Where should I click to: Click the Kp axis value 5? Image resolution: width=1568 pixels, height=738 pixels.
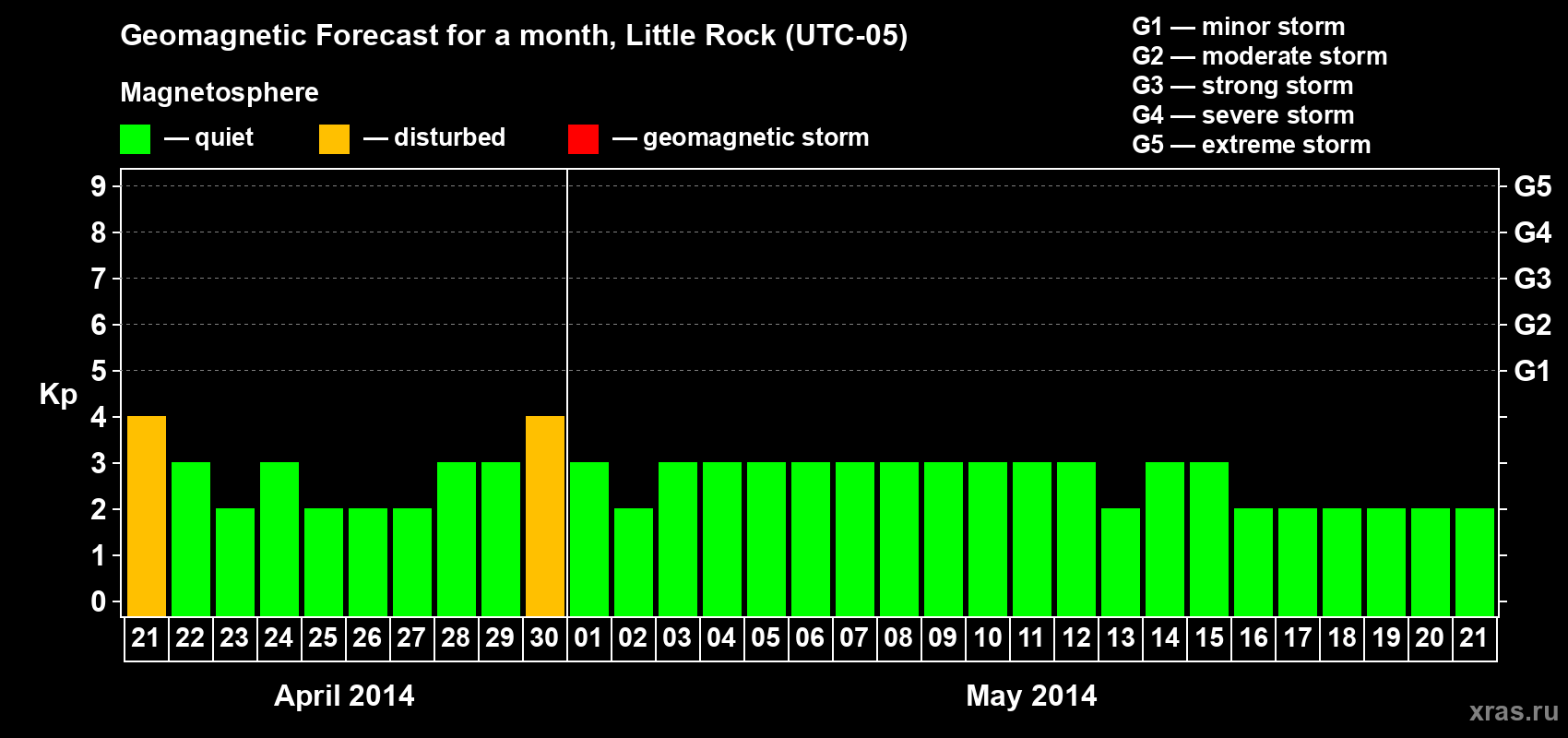(x=99, y=371)
